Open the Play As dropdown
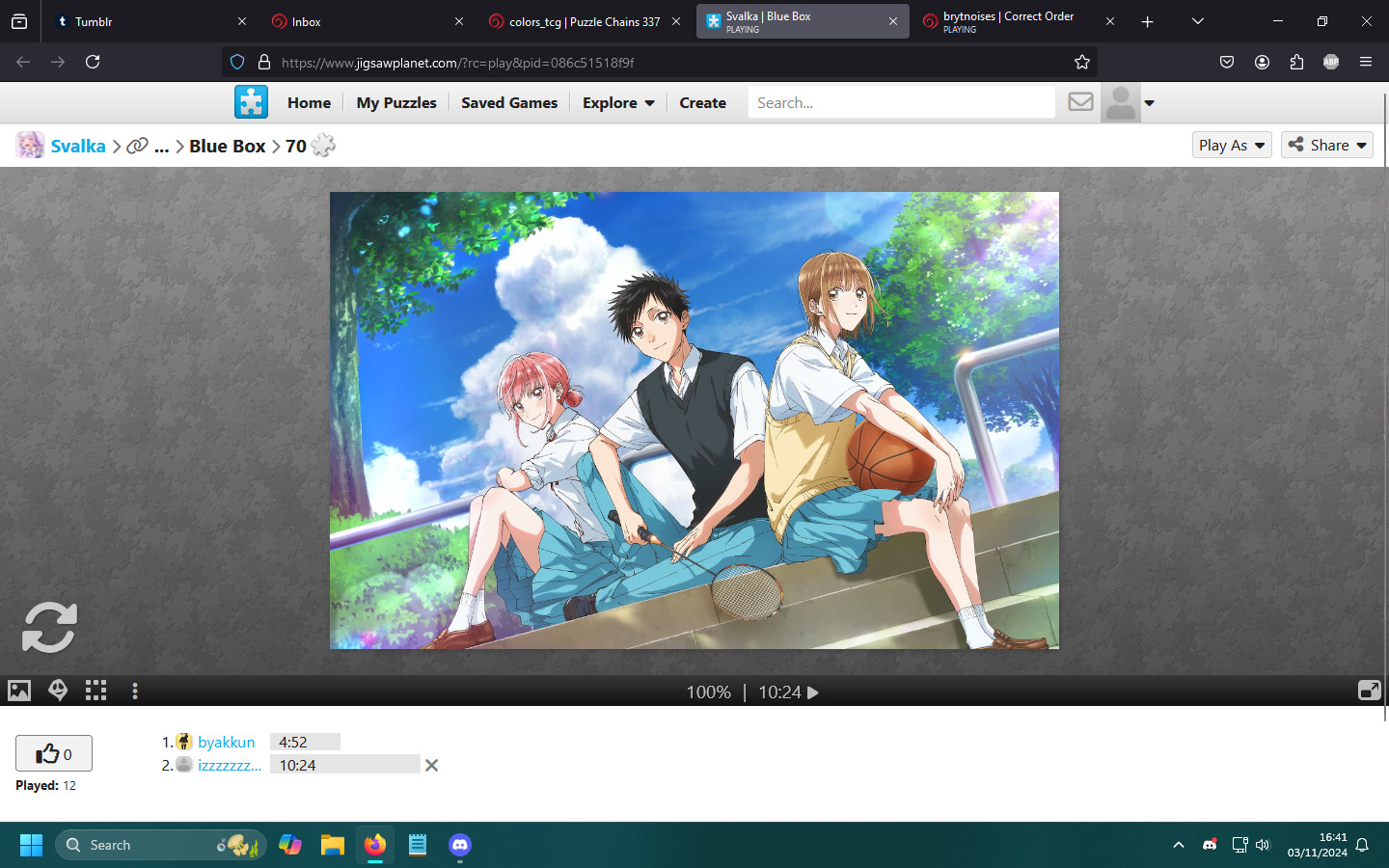Screen dimensions: 1389x868 (x=1232, y=145)
